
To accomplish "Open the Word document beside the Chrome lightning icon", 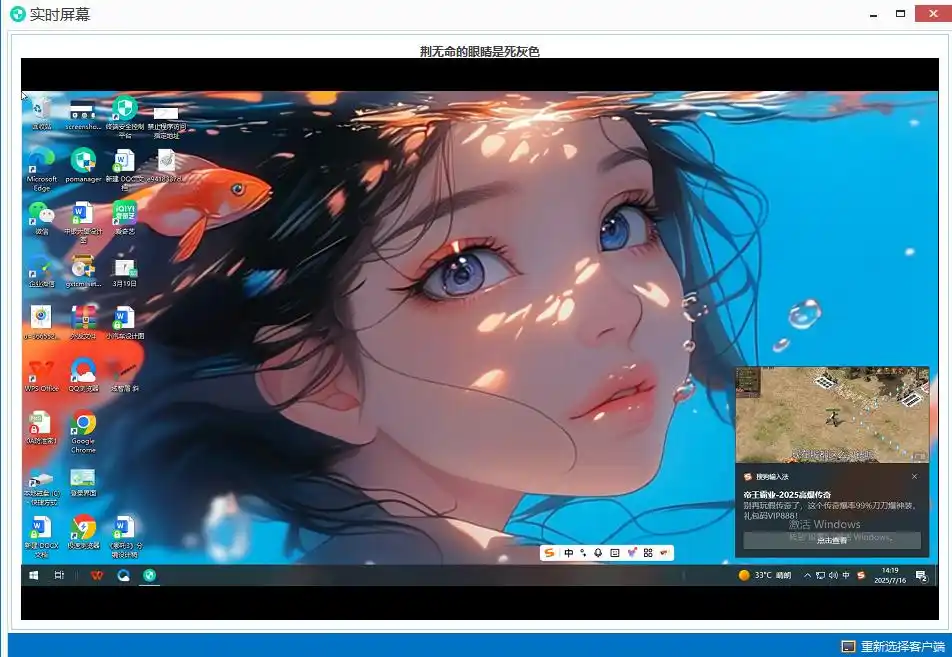I will coord(125,537).
